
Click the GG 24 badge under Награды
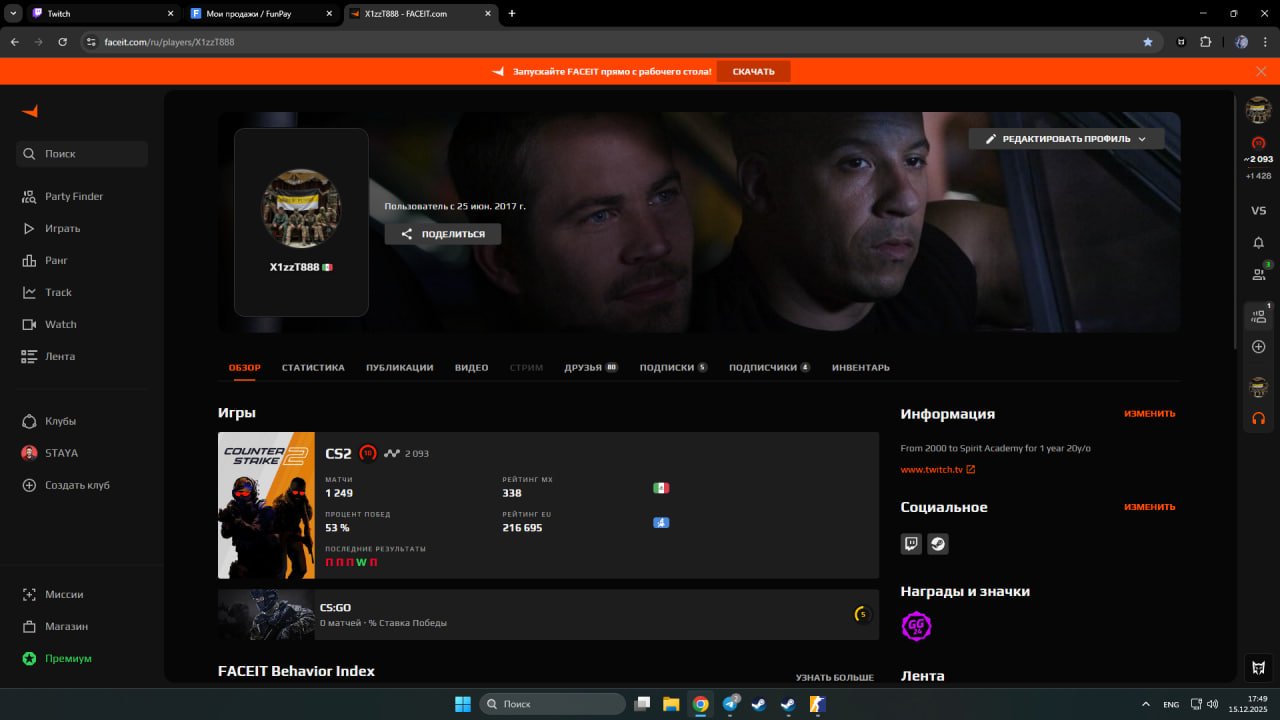pos(916,625)
